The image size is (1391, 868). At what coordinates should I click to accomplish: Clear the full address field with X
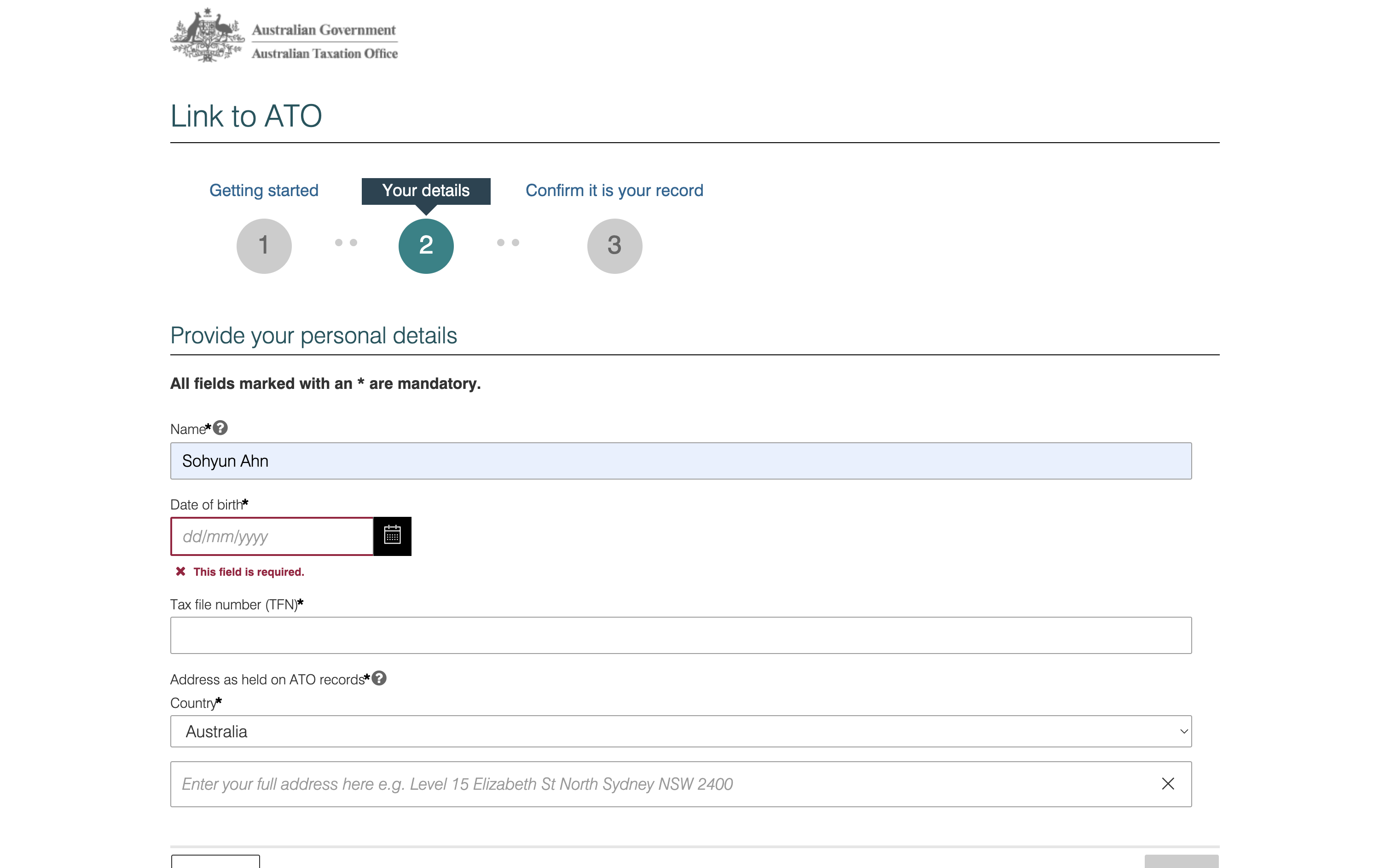(1167, 784)
